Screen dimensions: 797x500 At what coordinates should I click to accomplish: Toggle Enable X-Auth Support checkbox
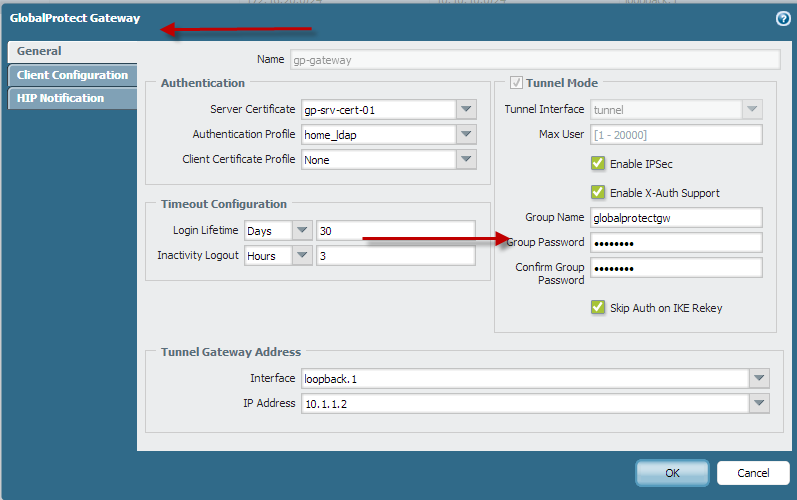tap(598, 192)
